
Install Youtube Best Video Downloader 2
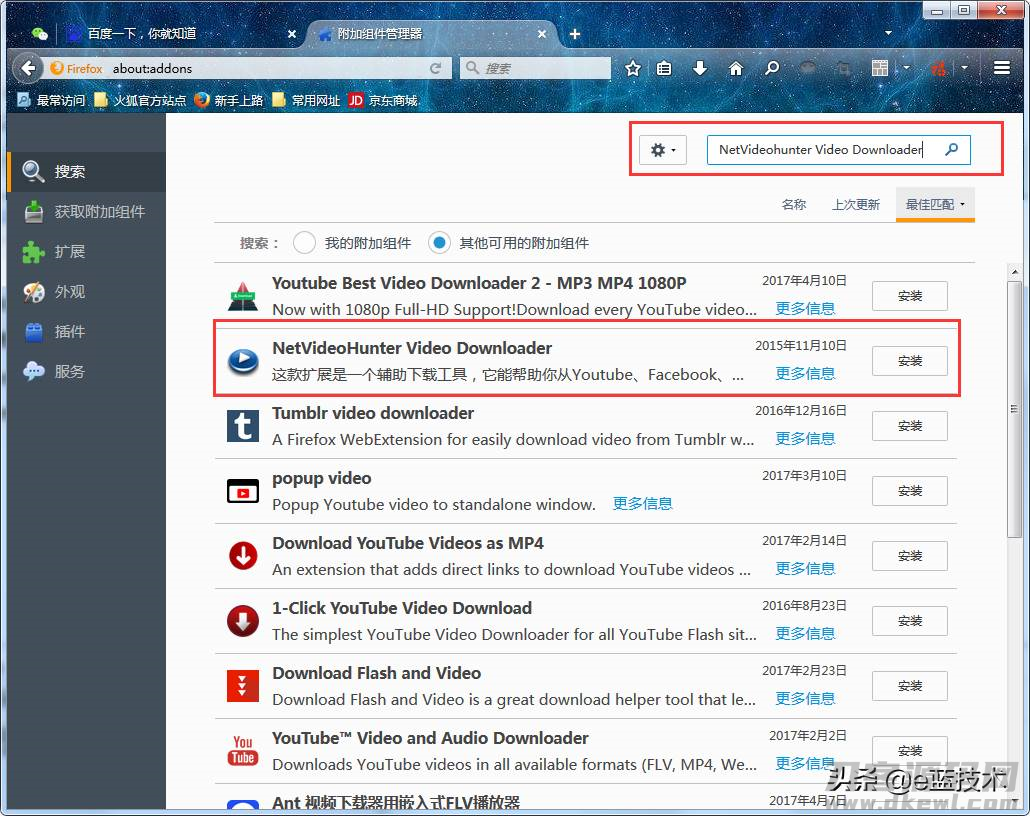click(x=910, y=296)
